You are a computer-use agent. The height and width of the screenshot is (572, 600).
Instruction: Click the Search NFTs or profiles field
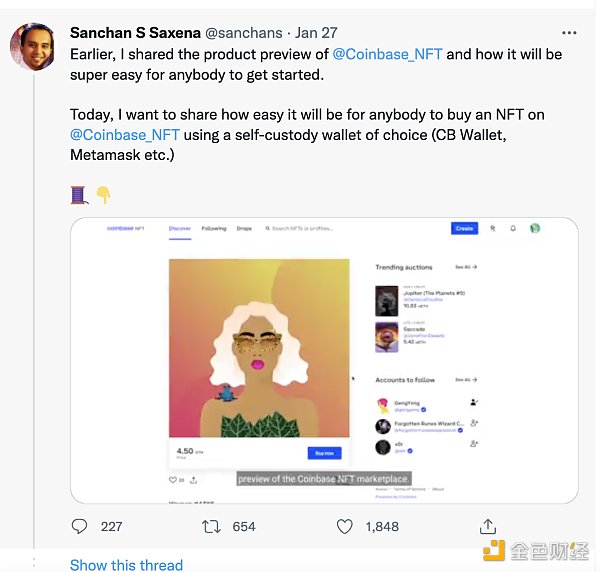320,229
